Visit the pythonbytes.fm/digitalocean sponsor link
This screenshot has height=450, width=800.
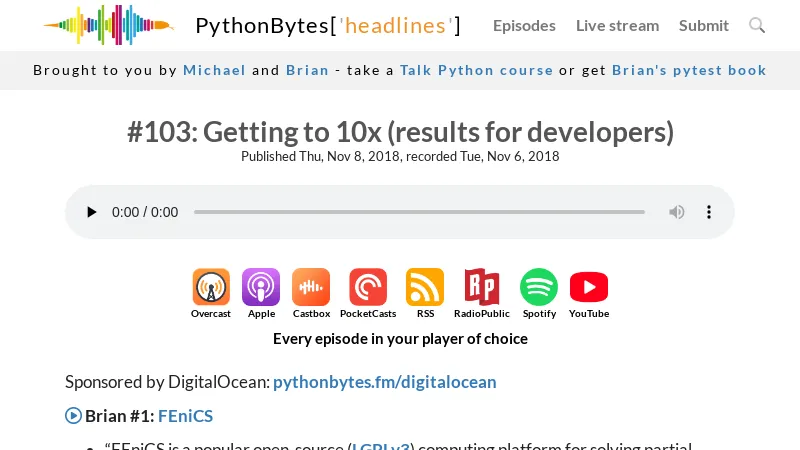(384, 382)
